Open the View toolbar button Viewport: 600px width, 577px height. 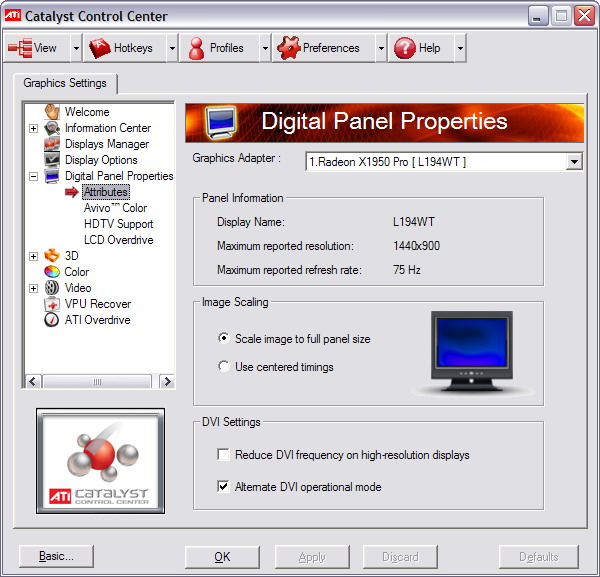click(x=37, y=48)
